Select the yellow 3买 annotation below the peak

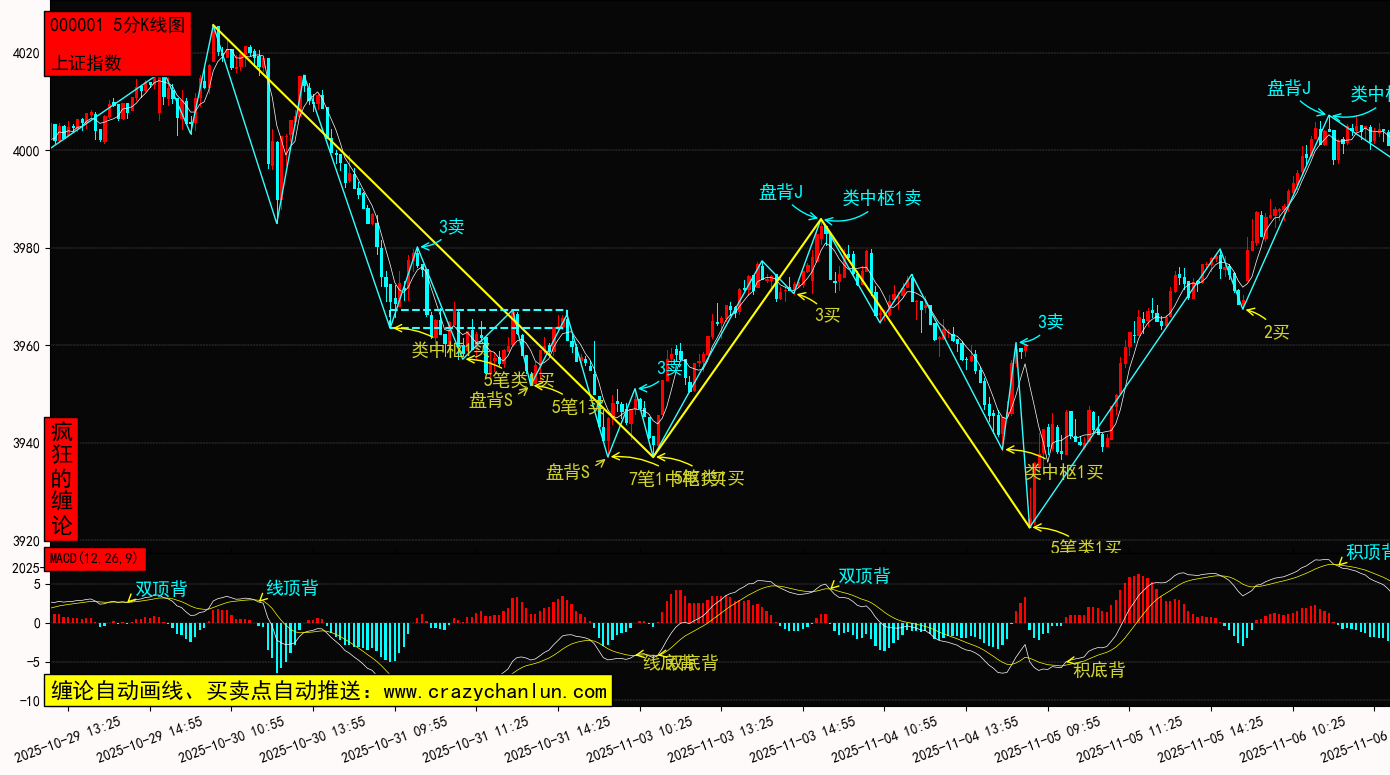[827, 315]
